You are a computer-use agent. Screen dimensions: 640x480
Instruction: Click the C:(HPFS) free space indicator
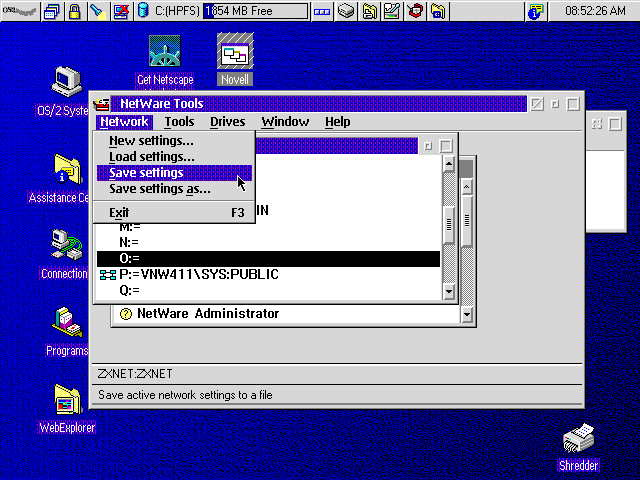(x=256, y=11)
